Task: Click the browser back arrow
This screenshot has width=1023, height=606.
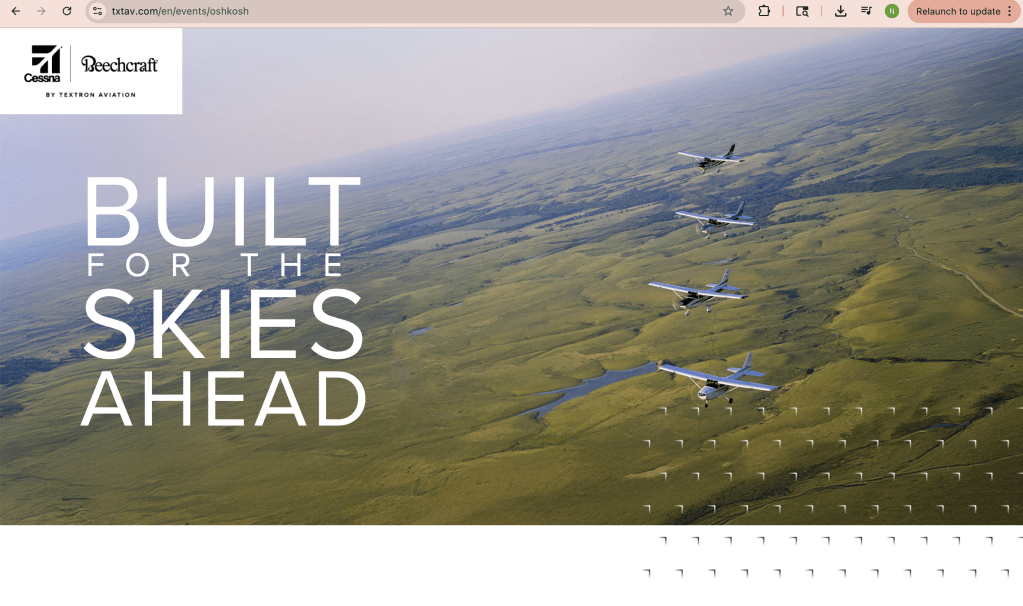Action: [x=16, y=11]
